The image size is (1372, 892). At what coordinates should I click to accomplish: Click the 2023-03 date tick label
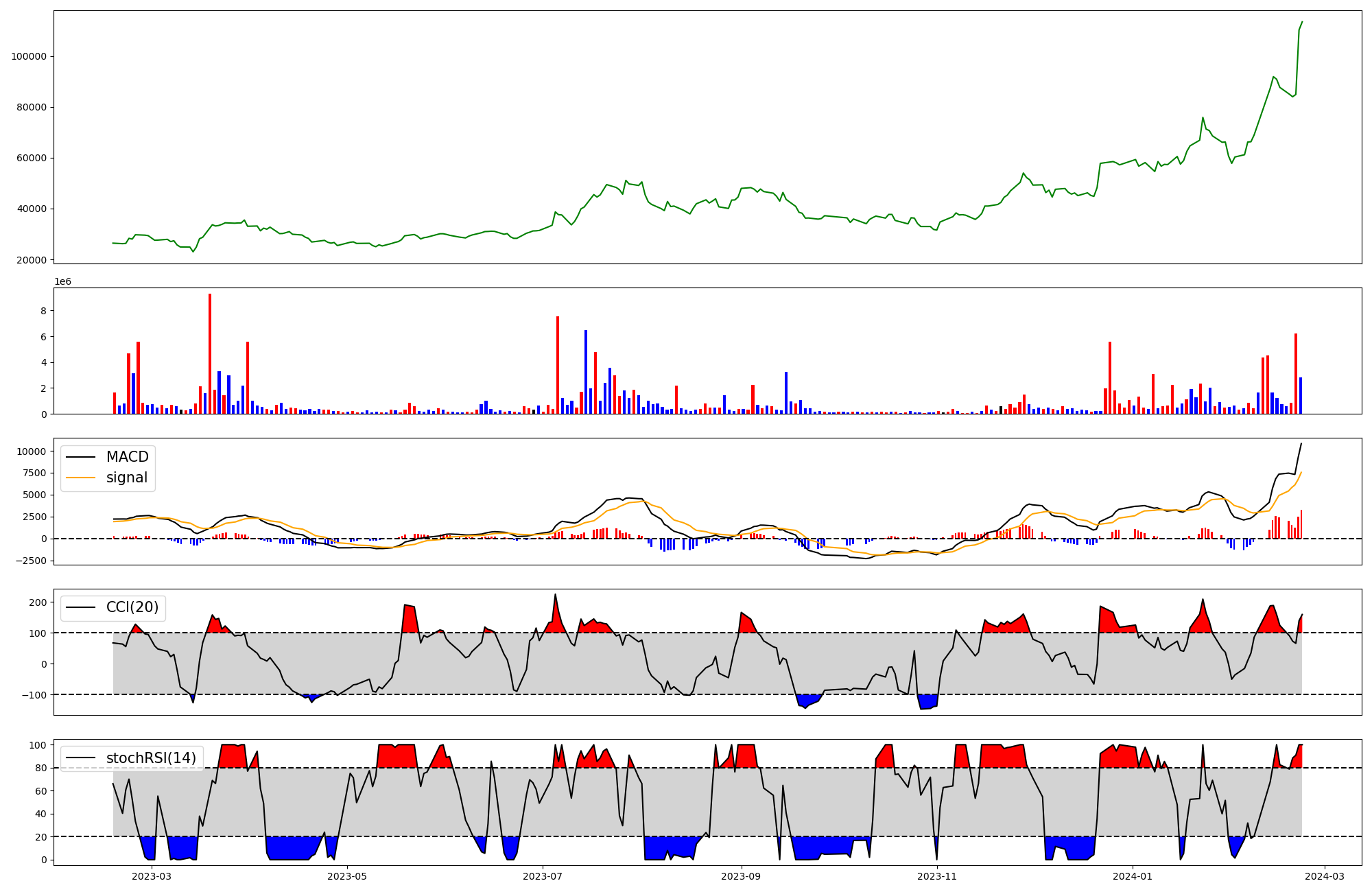click(x=151, y=876)
